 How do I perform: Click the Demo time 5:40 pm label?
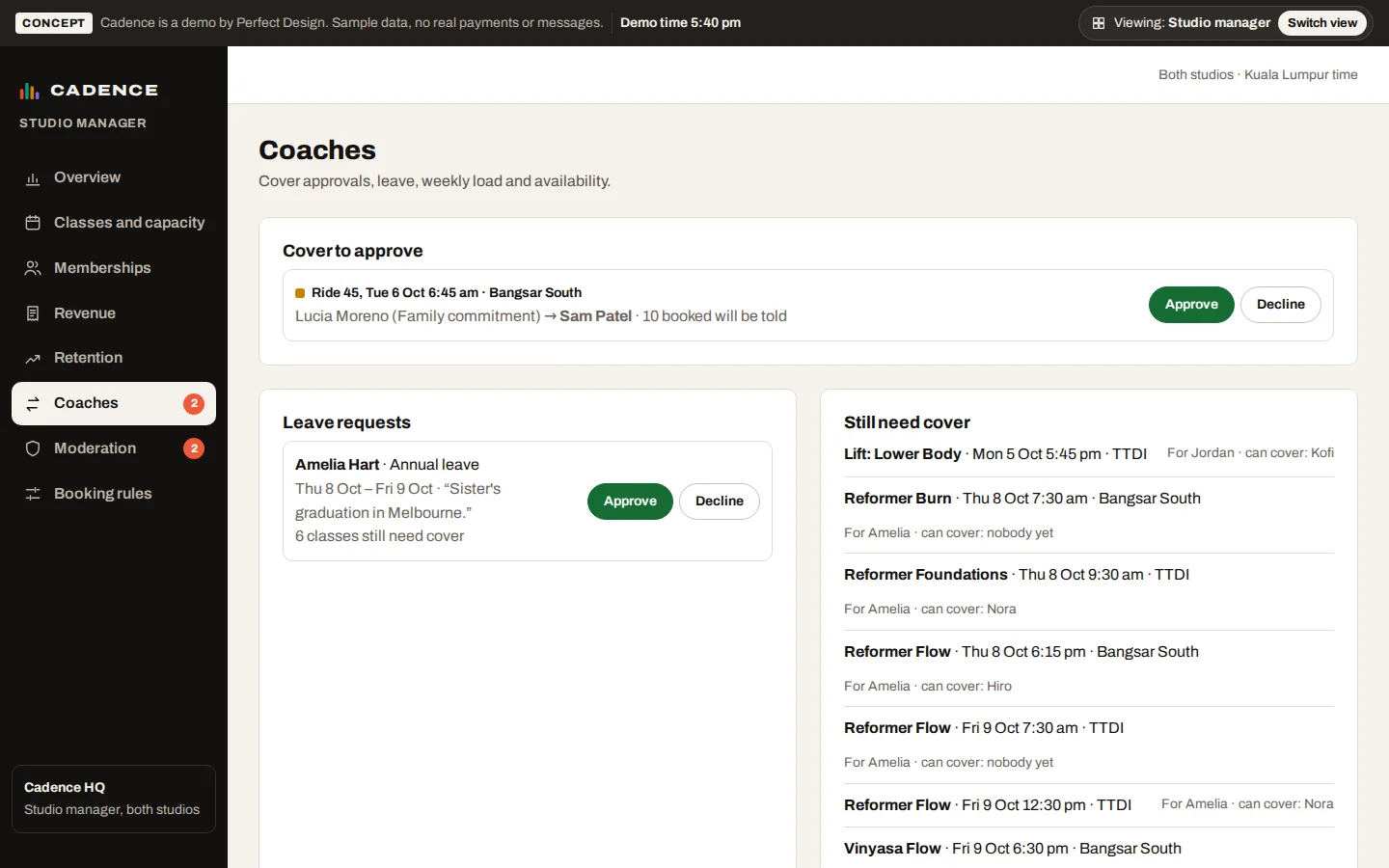[680, 23]
